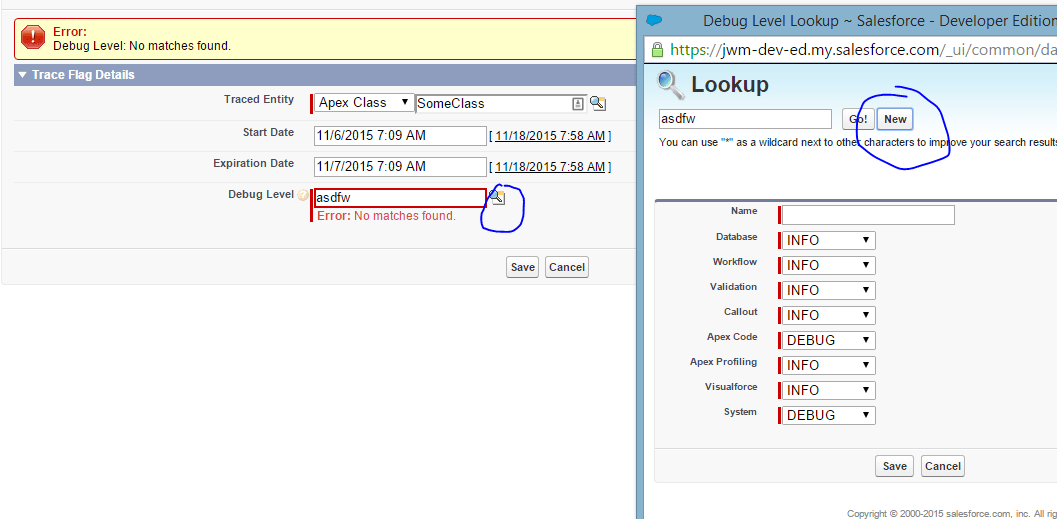Click the wildcard hint text in Lookup
Viewport: 1057px width, 519px height.
click(x=857, y=143)
